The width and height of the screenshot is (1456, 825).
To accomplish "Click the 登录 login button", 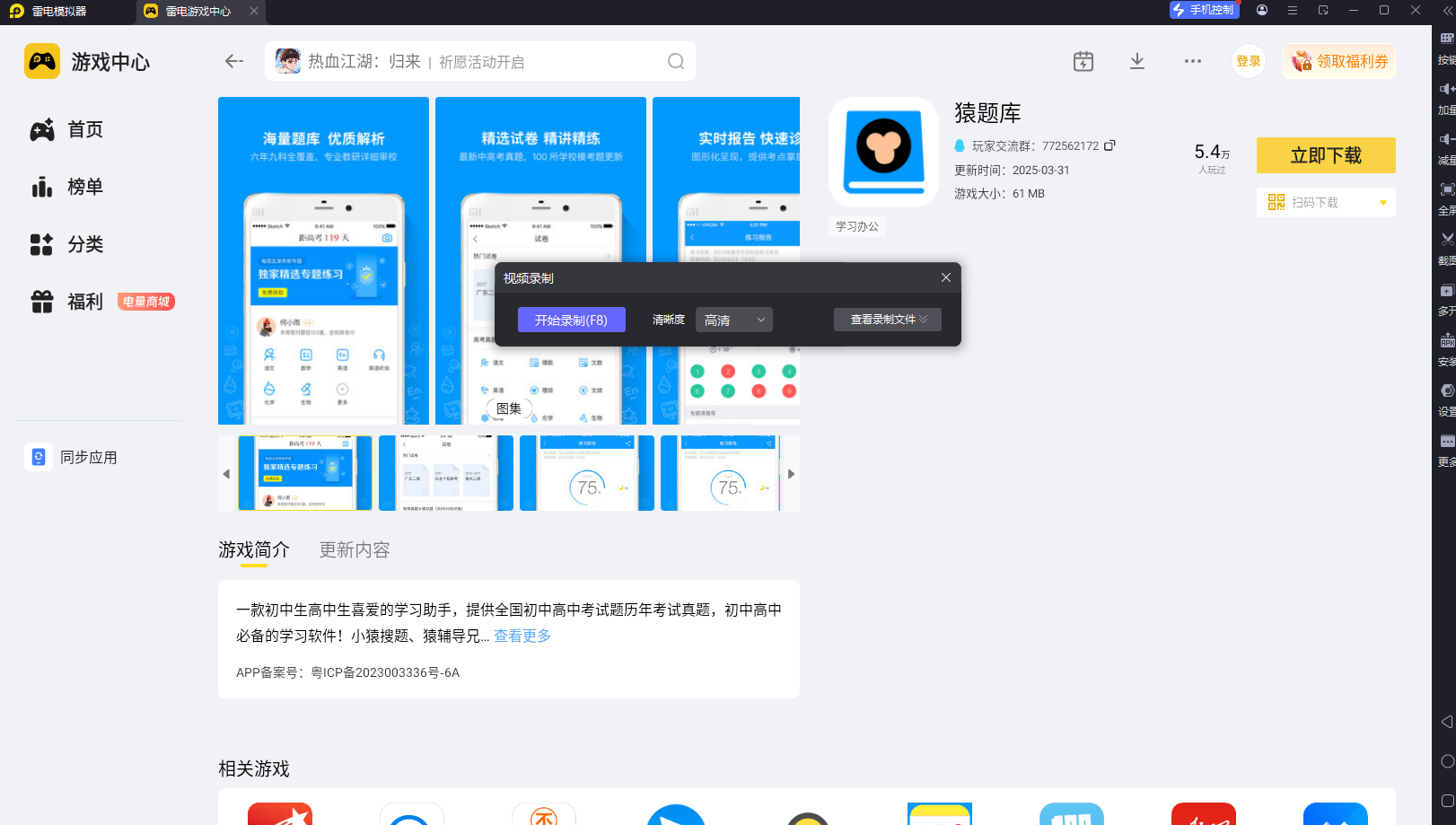I will click(x=1249, y=61).
